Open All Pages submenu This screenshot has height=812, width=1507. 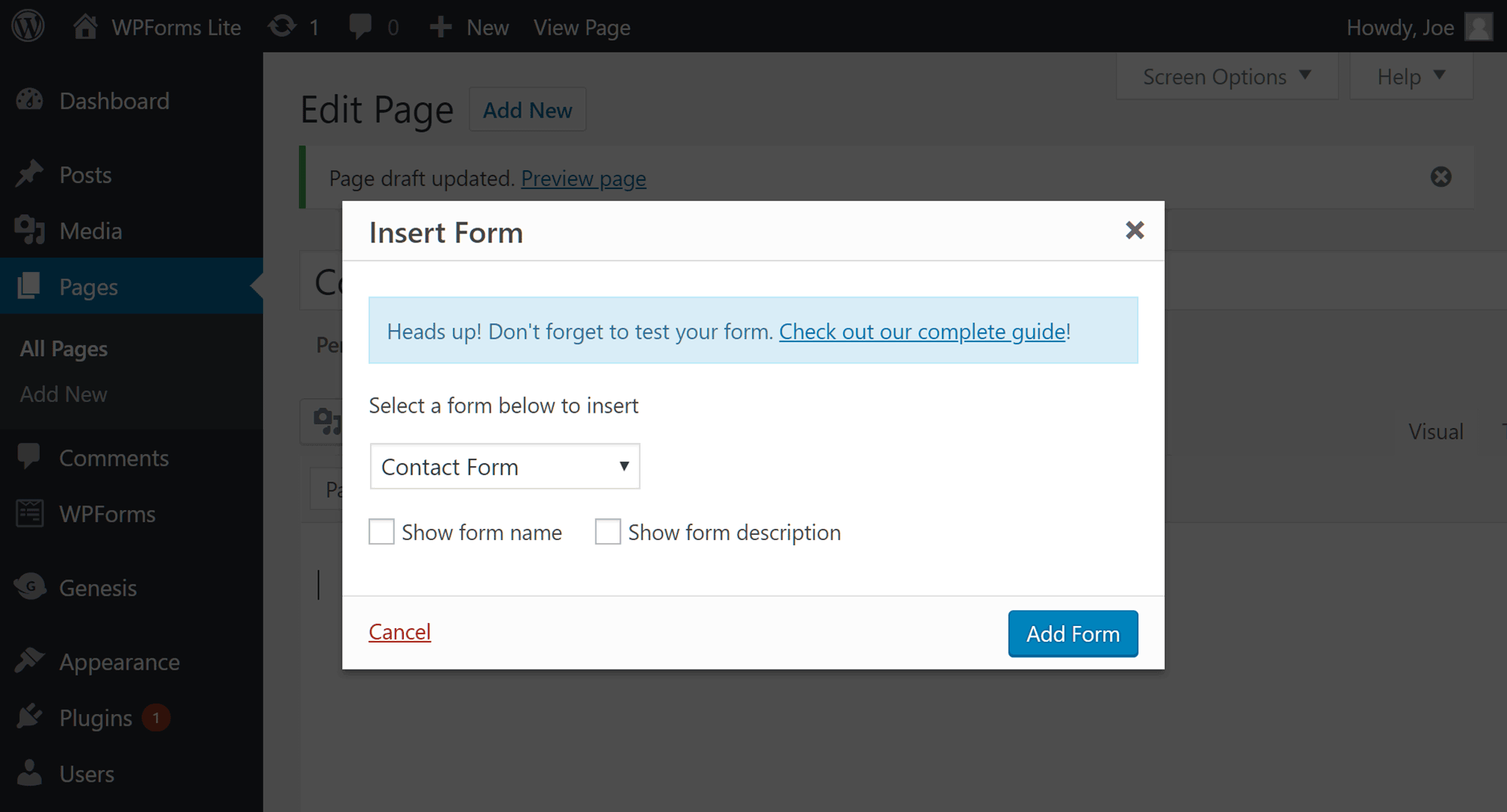pyautogui.click(x=64, y=349)
